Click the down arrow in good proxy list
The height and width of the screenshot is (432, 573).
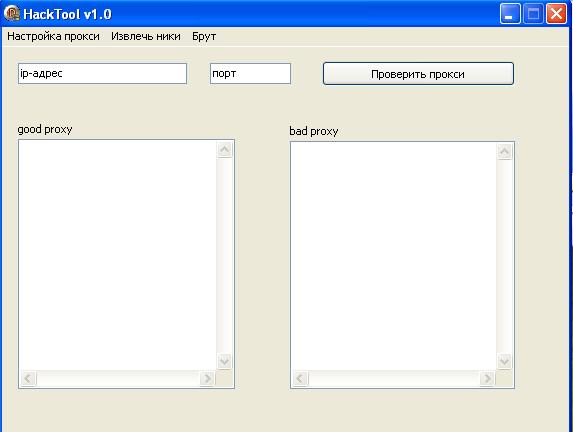[x=224, y=361]
